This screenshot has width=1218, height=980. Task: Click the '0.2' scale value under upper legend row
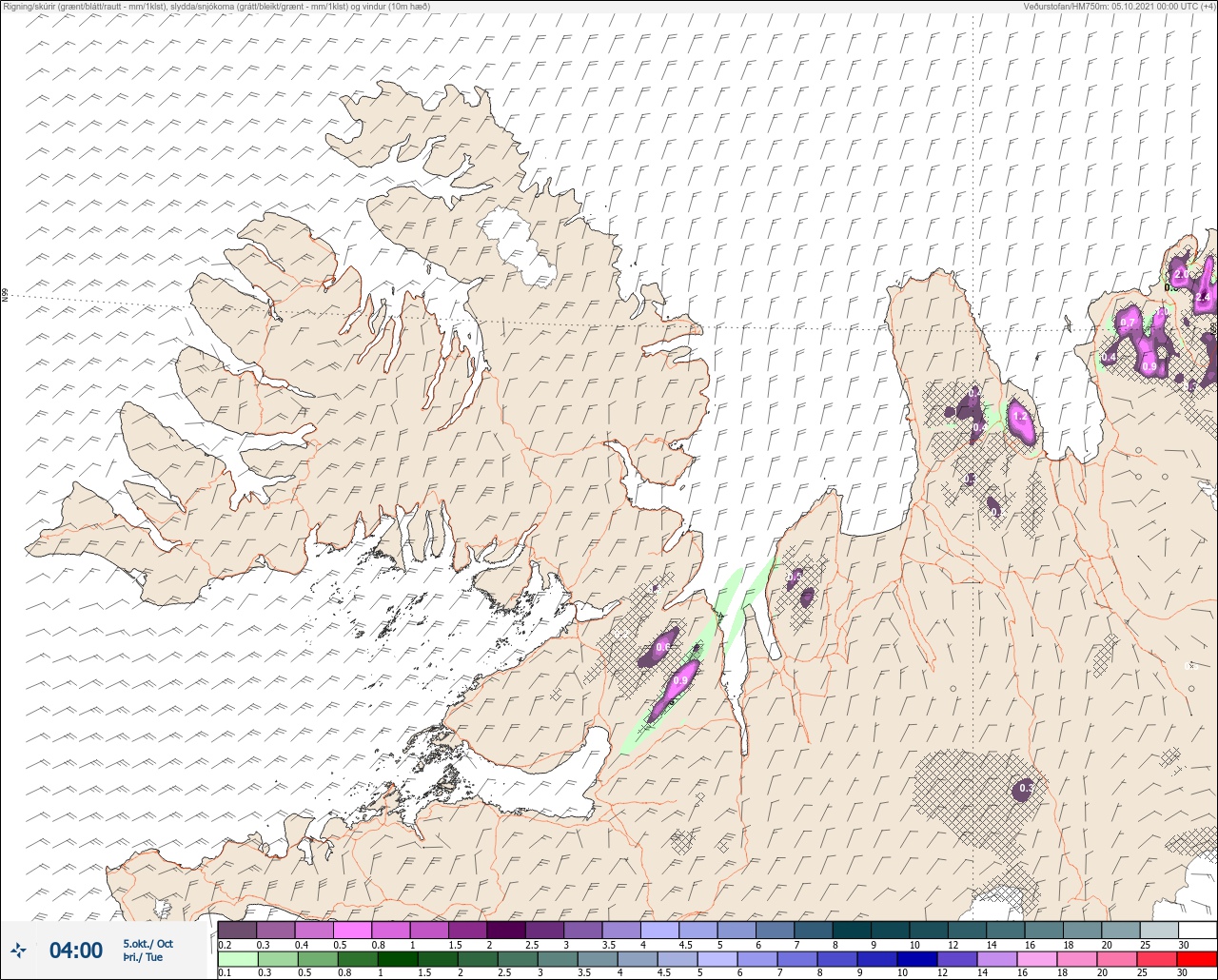pos(225,945)
